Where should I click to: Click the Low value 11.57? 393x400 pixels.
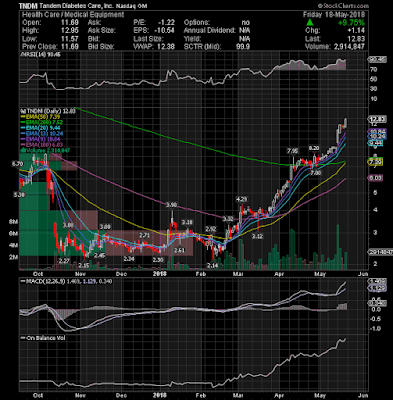tap(69, 39)
